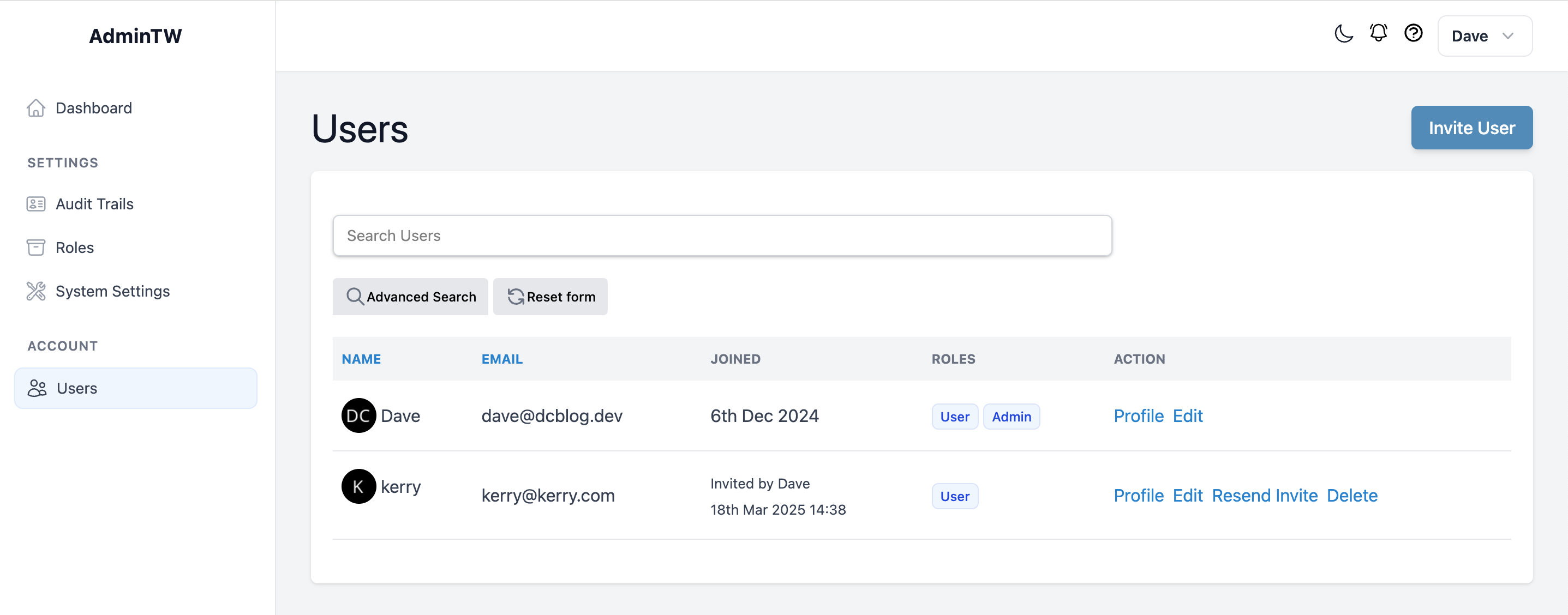Click the help question mark icon

click(x=1413, y=33)
